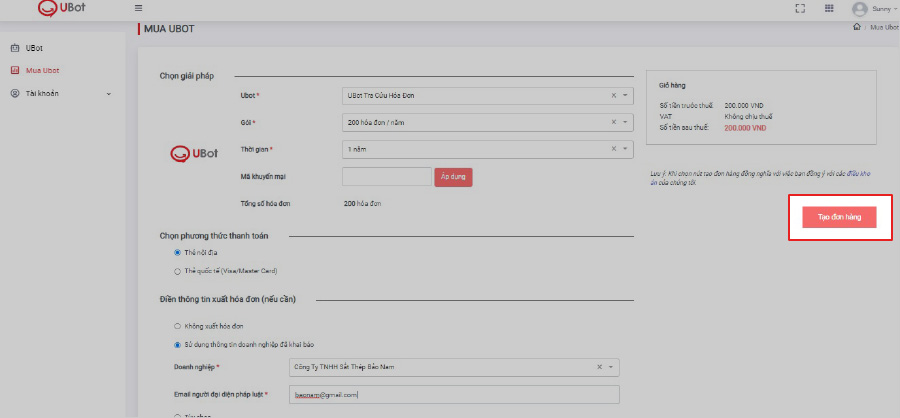Select Thẻ nội địa payment method
900x418 pixels.
point(177,253)
